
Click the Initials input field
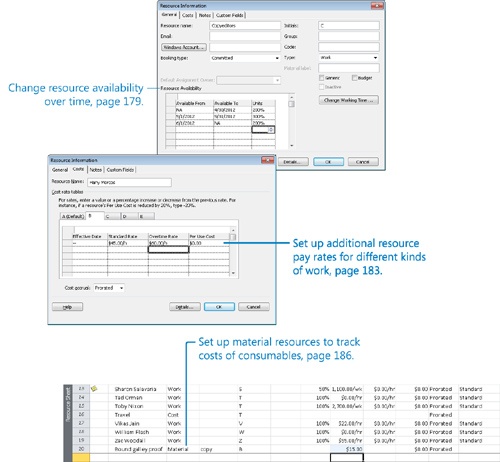coord(349,26)
